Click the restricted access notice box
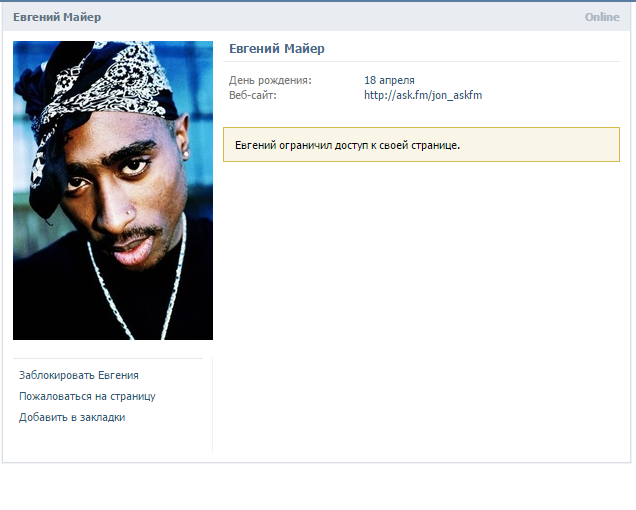Viewport: 636px width, 510px height. pyautogui.click(x=421, y=144)
